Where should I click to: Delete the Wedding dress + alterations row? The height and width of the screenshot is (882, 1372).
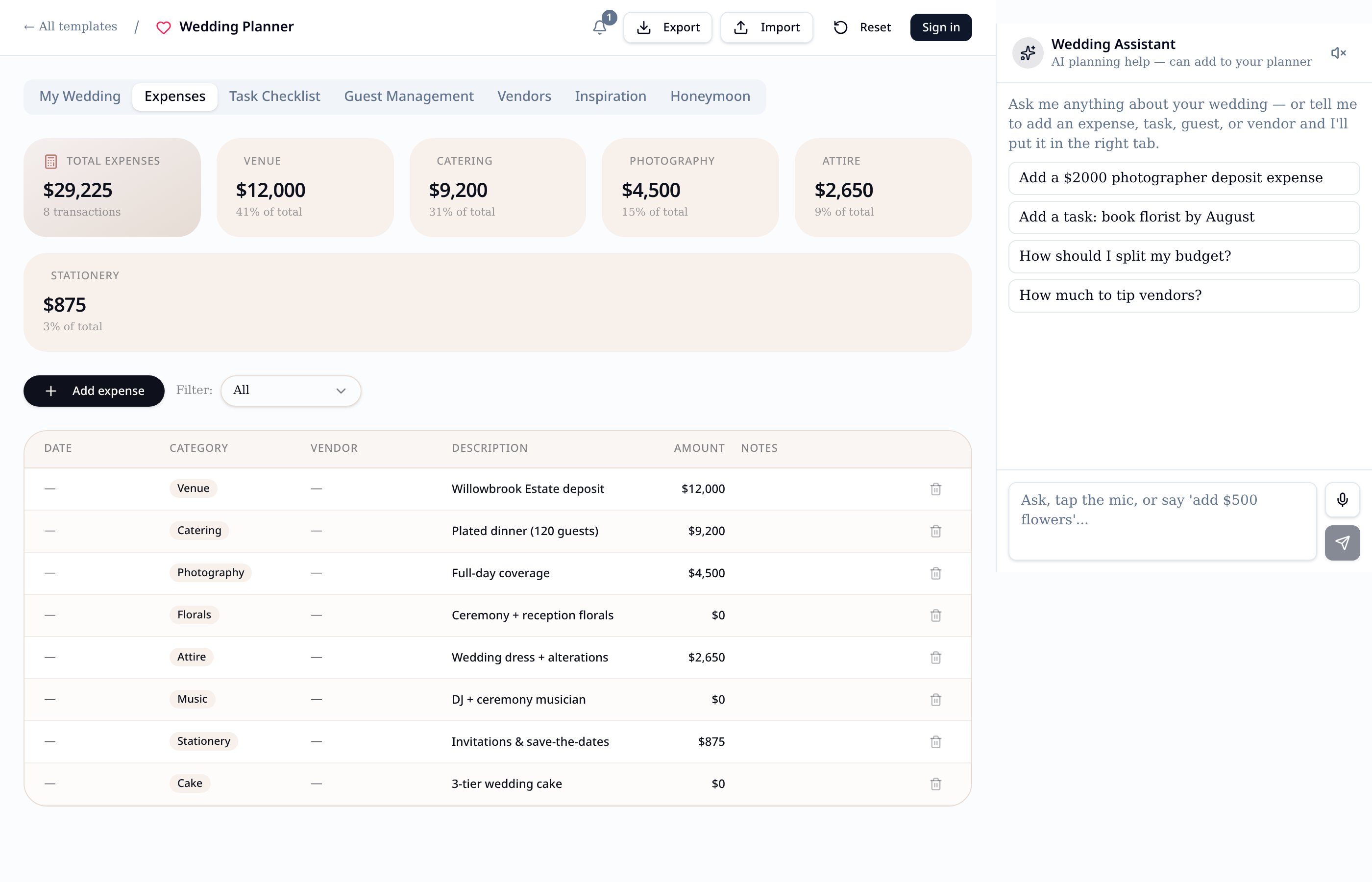coord(936,658)
